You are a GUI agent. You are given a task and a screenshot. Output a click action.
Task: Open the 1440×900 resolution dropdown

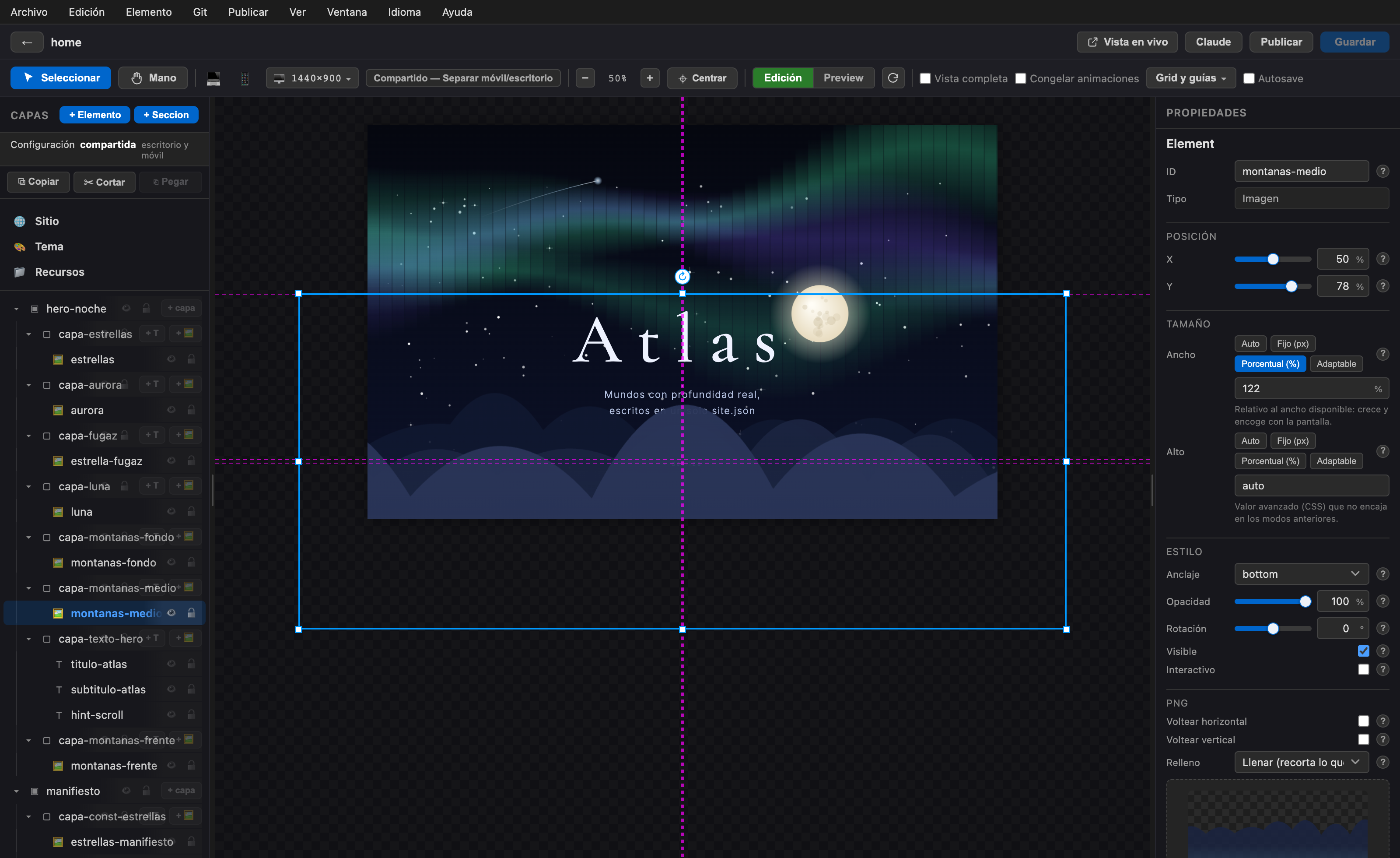(x=312, y=78)
